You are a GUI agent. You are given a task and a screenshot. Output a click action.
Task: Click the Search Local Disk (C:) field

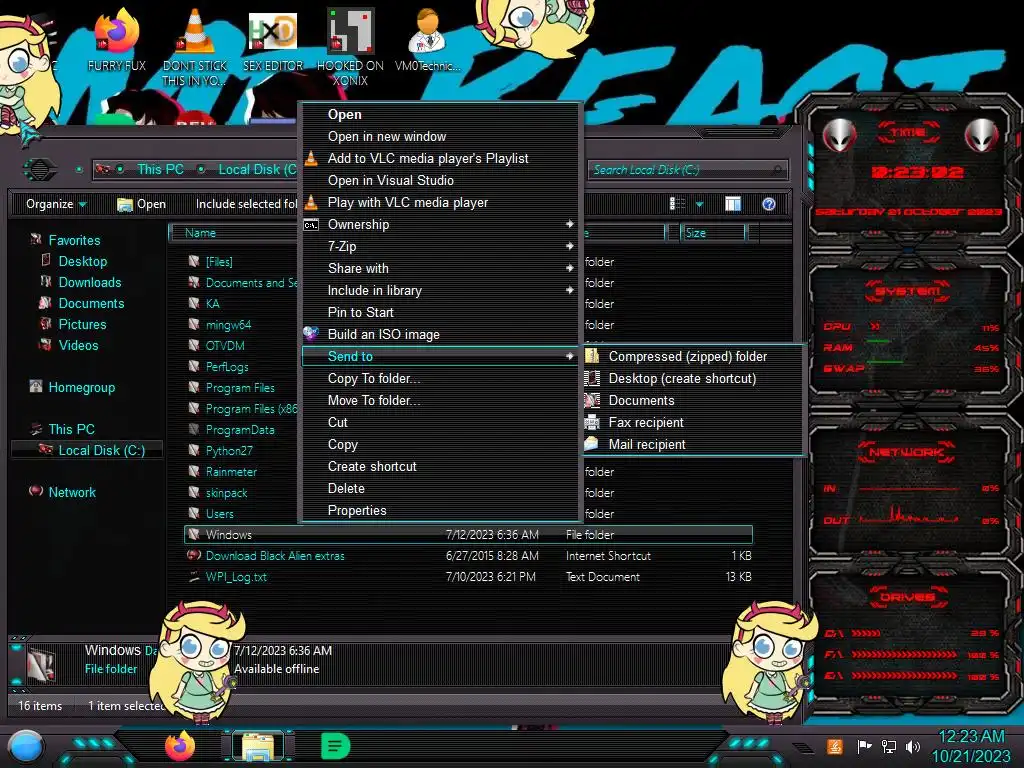point(686,170)
